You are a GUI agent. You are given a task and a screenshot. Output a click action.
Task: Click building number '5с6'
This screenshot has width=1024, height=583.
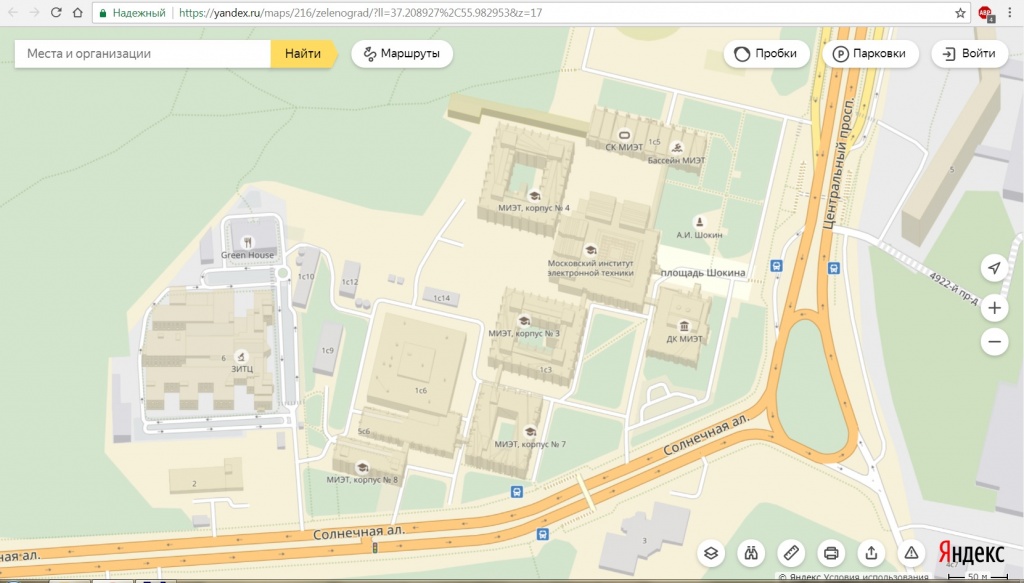pyautogui.click(x=364, y=432)
